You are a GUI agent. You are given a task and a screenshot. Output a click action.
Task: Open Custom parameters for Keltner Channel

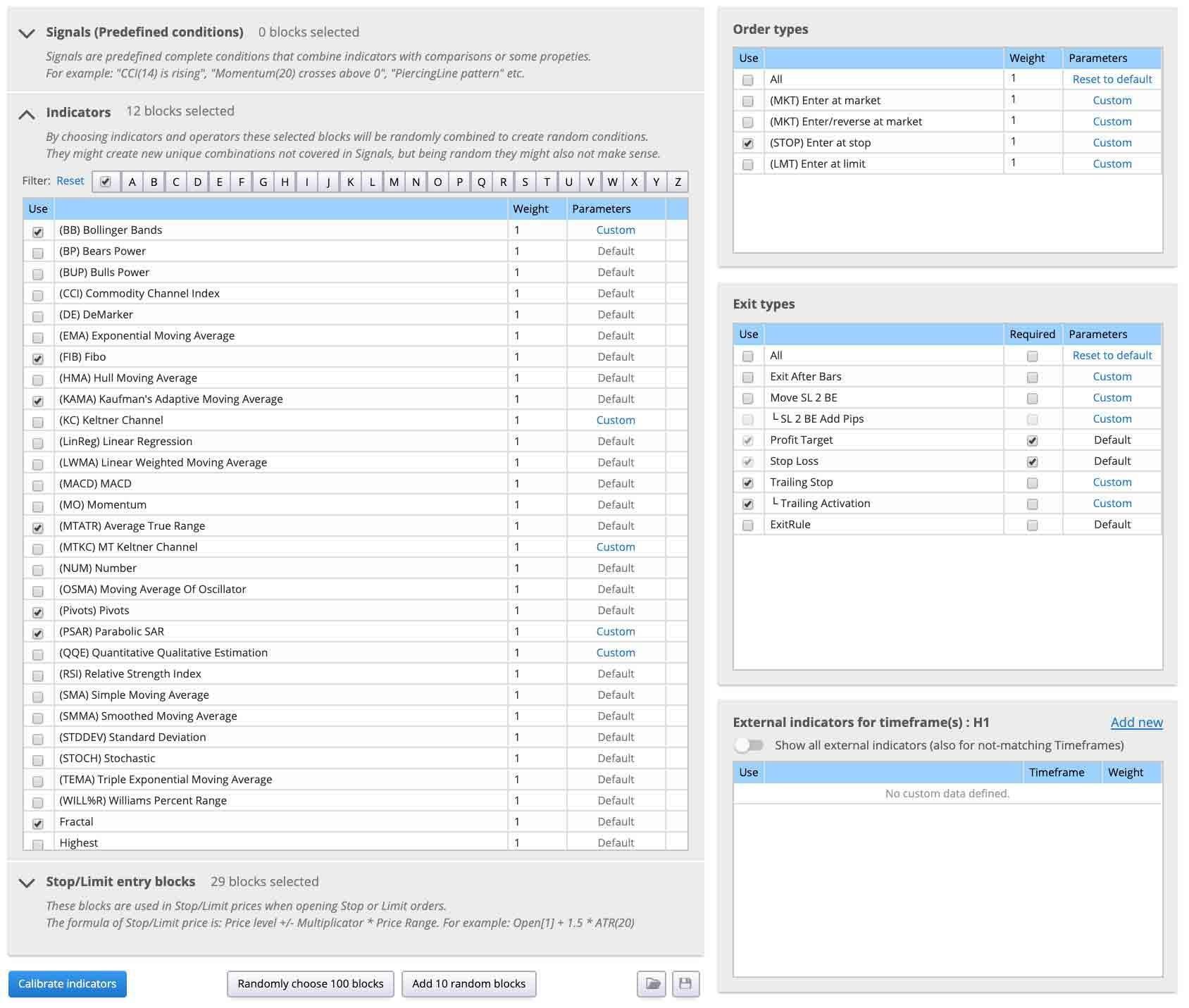616,421
